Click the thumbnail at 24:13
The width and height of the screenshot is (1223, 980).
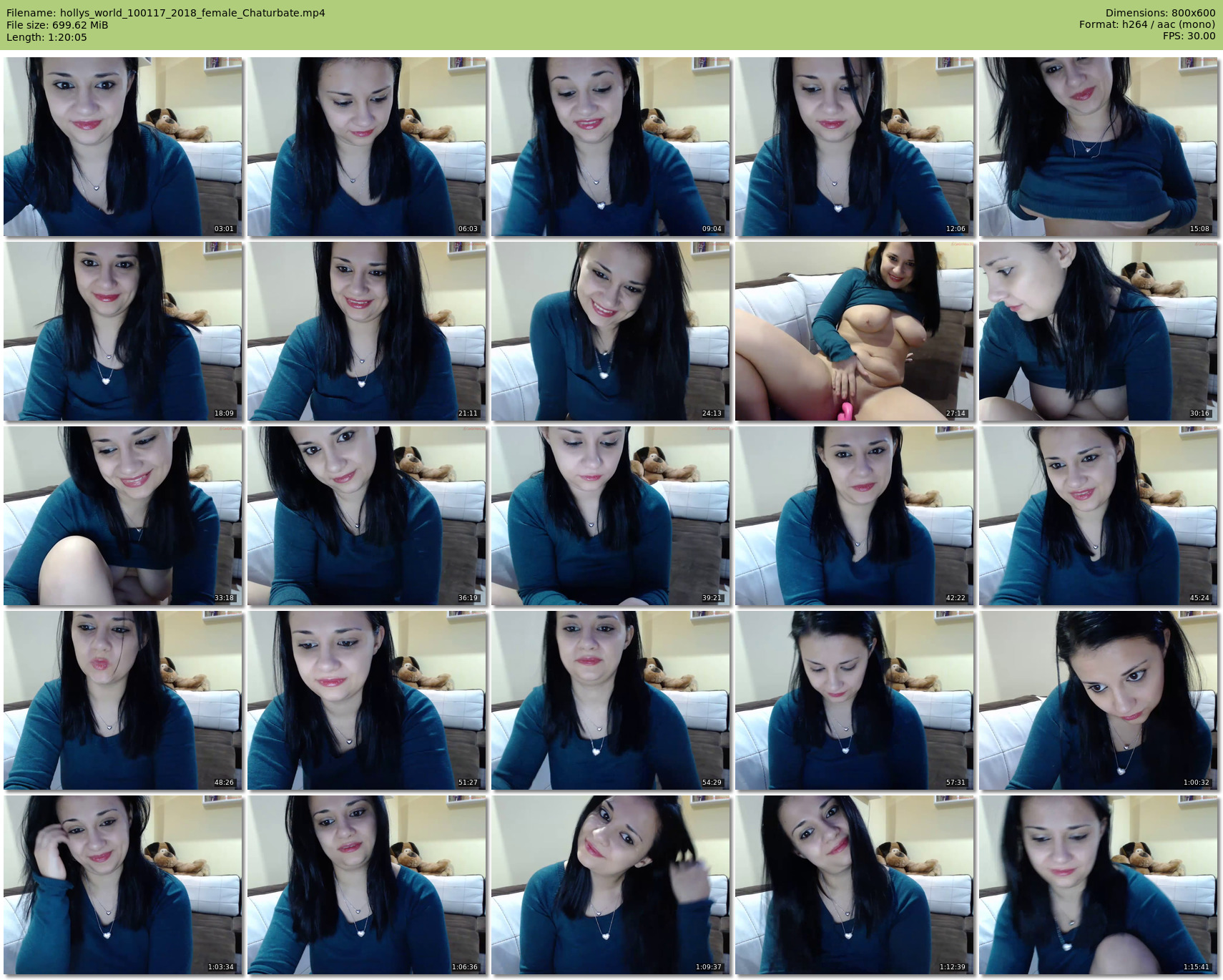(611, 331)
